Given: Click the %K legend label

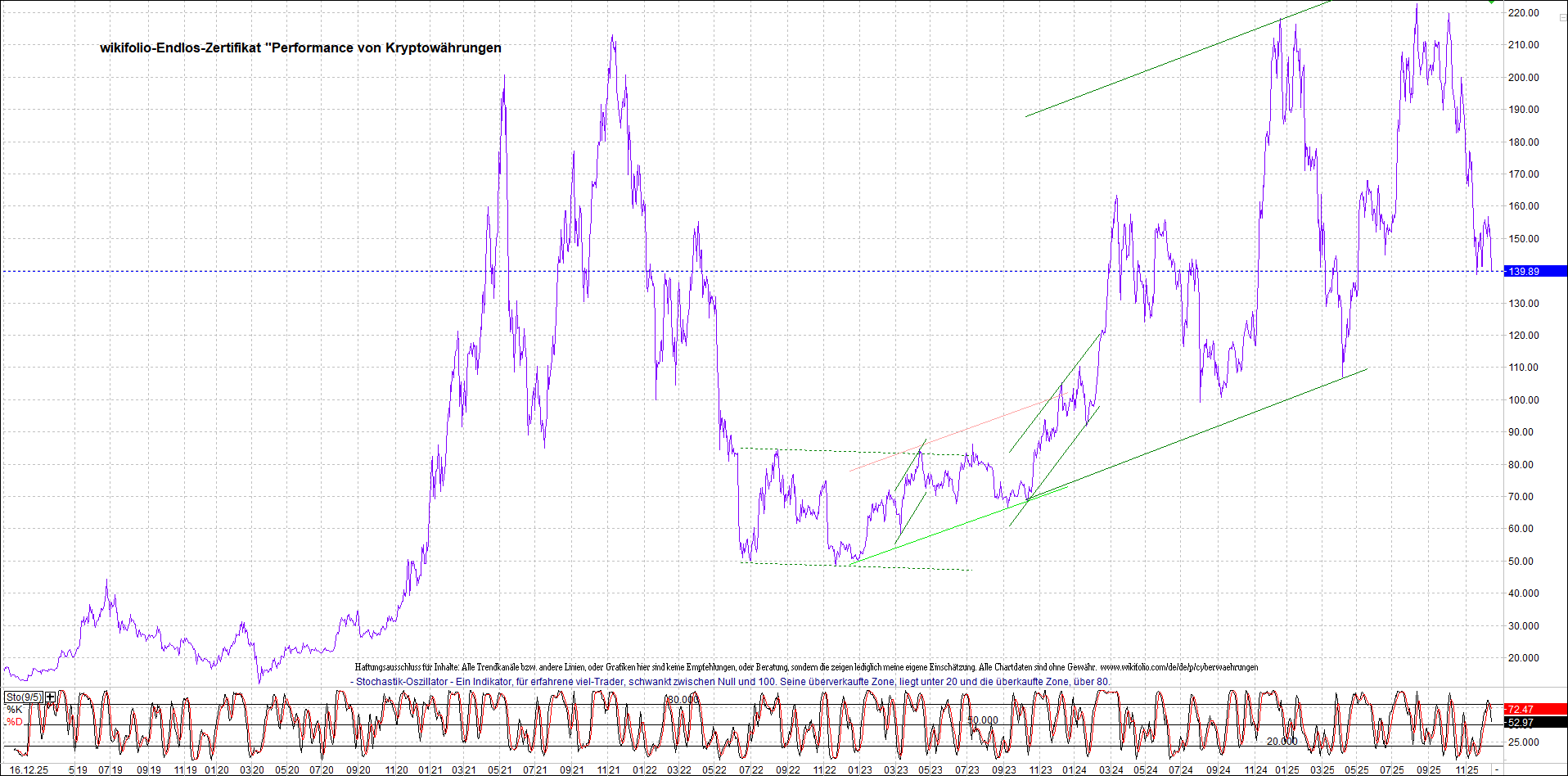Looking at the screenshot, I should (15, 710).
